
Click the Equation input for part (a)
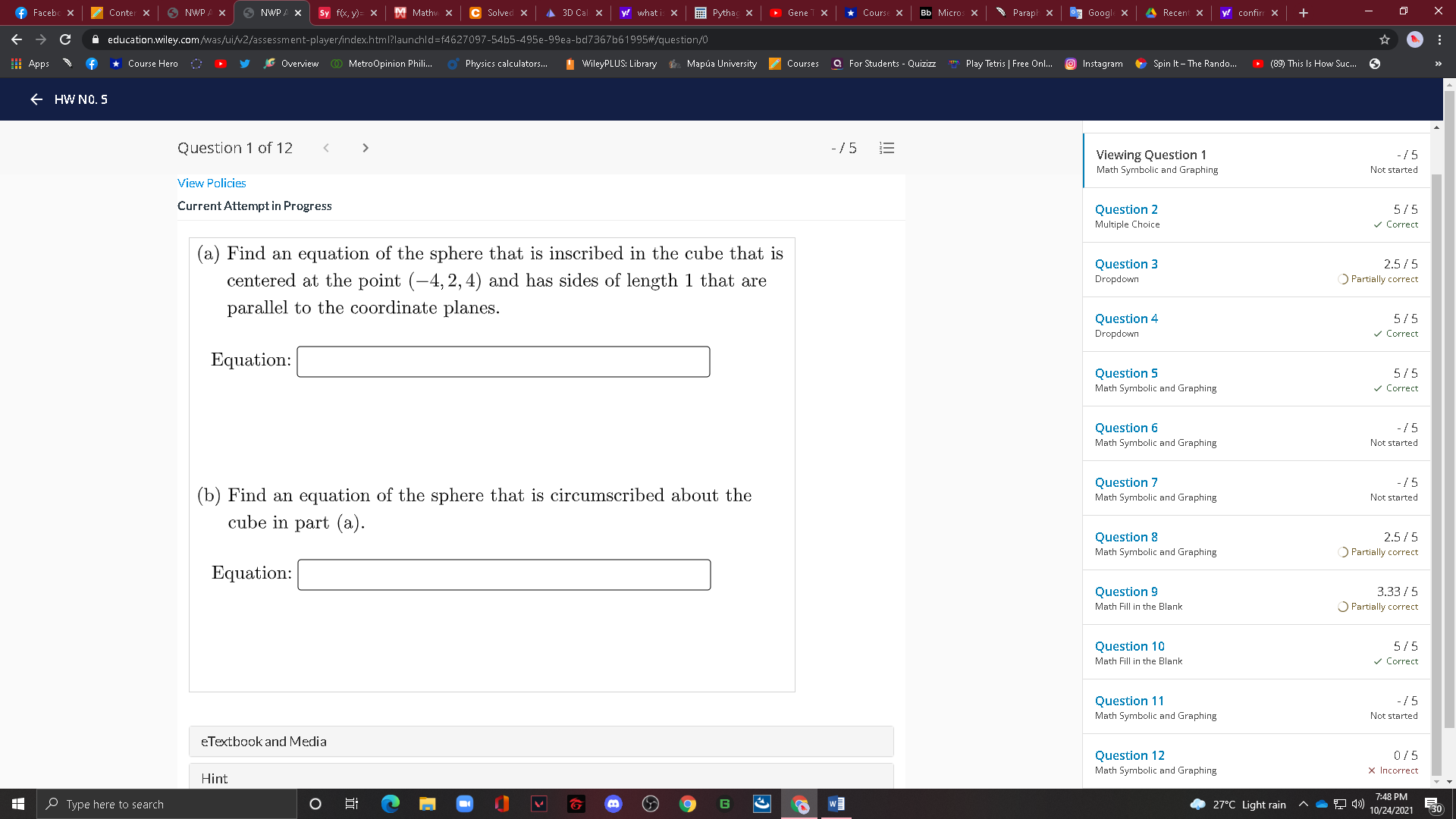tap(503, 362)
